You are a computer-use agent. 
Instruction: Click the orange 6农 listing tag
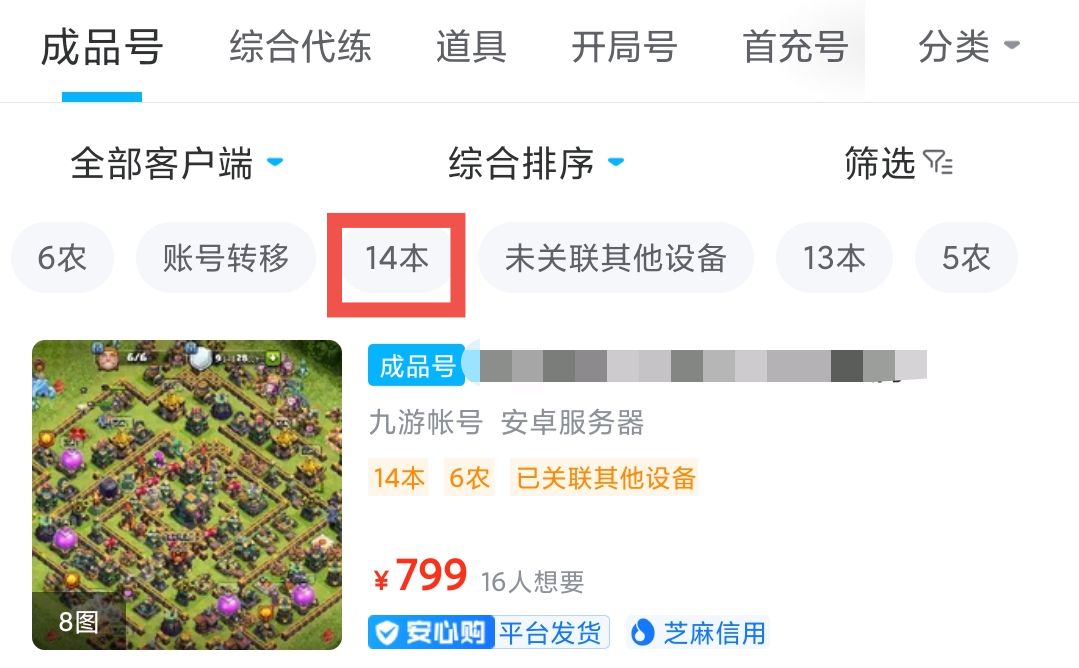point(469,477)
